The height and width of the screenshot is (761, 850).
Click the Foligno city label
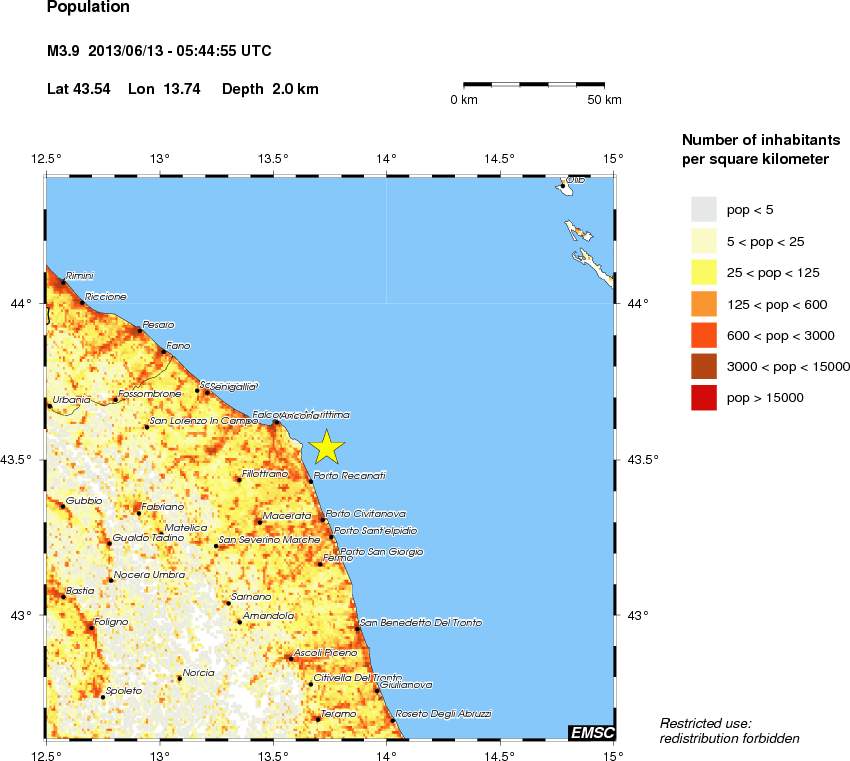click(111, 622)
